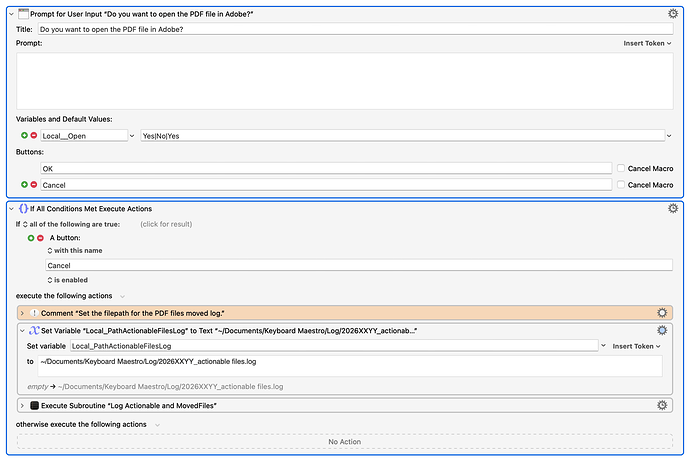Expand the Comment action disclosure triangle

23,313
